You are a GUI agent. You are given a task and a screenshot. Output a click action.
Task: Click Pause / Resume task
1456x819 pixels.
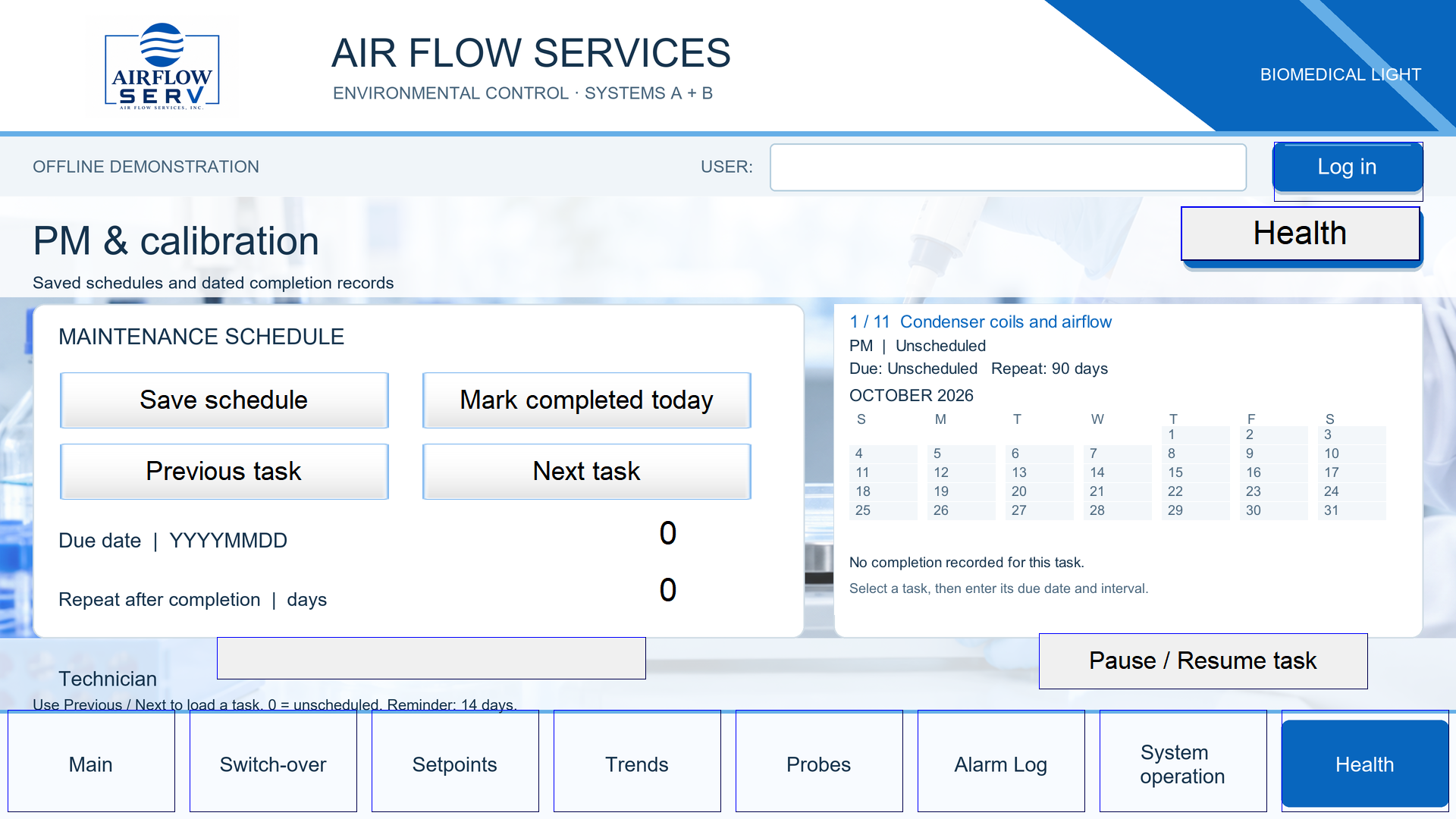click(1203, 661)
